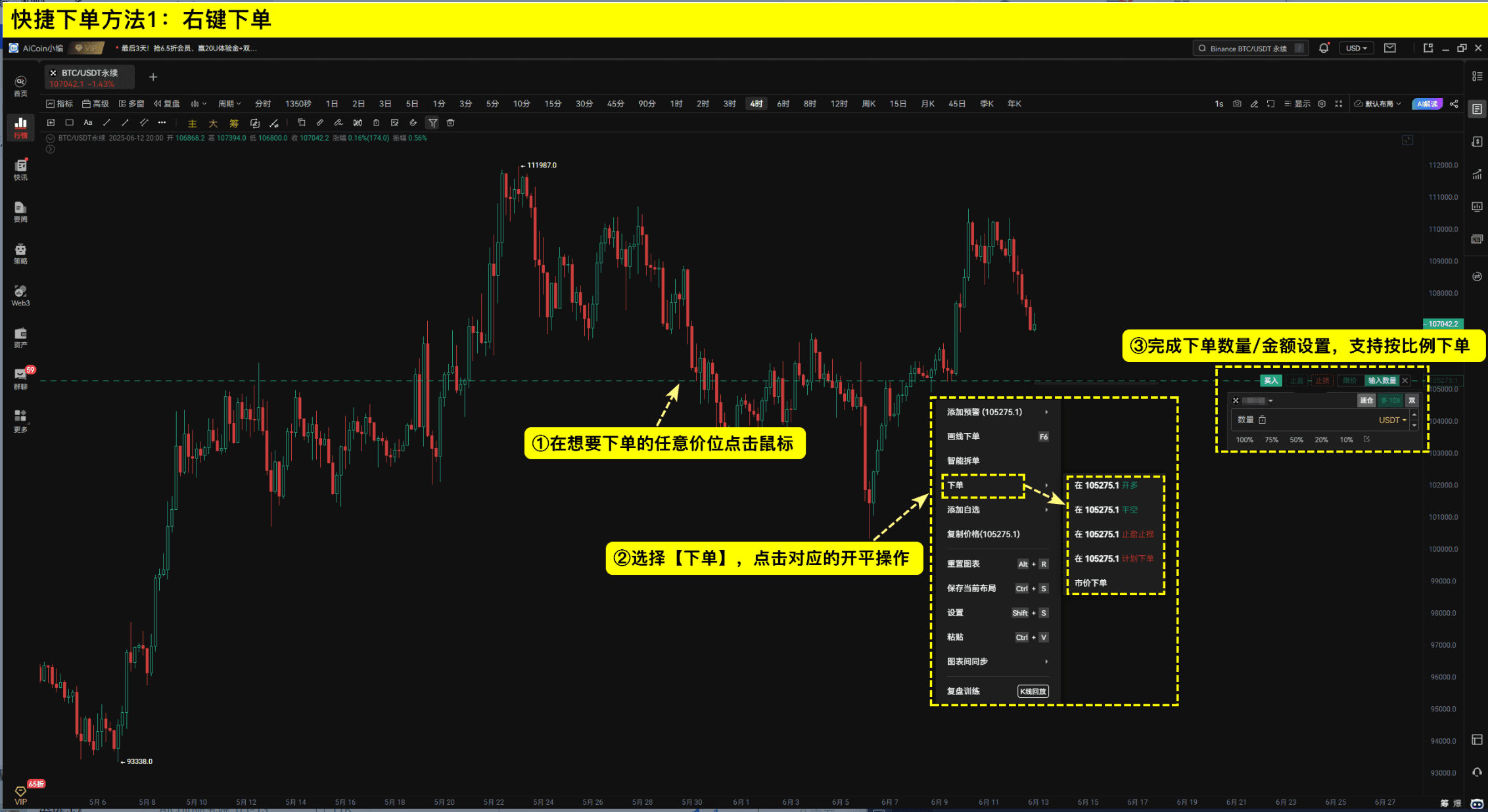Toggle the lock icon beside 数量
Image resolution: width=1488 pixels, height=812 pixels.
point(1262,420)
